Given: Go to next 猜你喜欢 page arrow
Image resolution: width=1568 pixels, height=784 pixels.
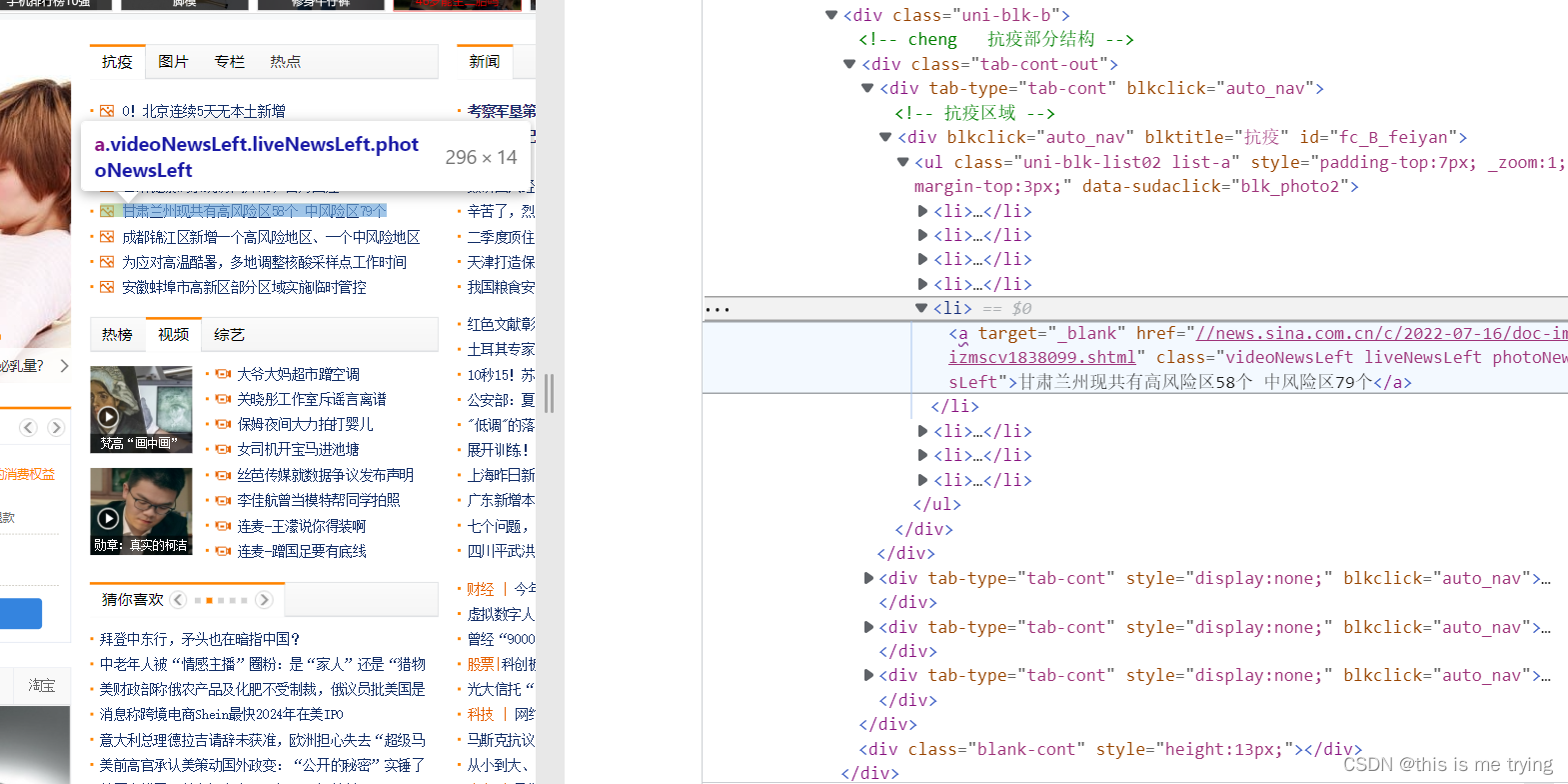Looking at the screenshot, I should point(264,600).
